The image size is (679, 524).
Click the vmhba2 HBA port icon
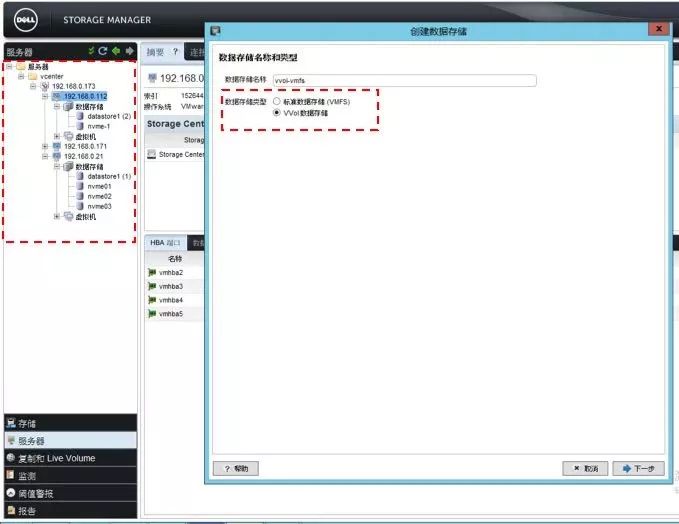[x=152, y=272]
